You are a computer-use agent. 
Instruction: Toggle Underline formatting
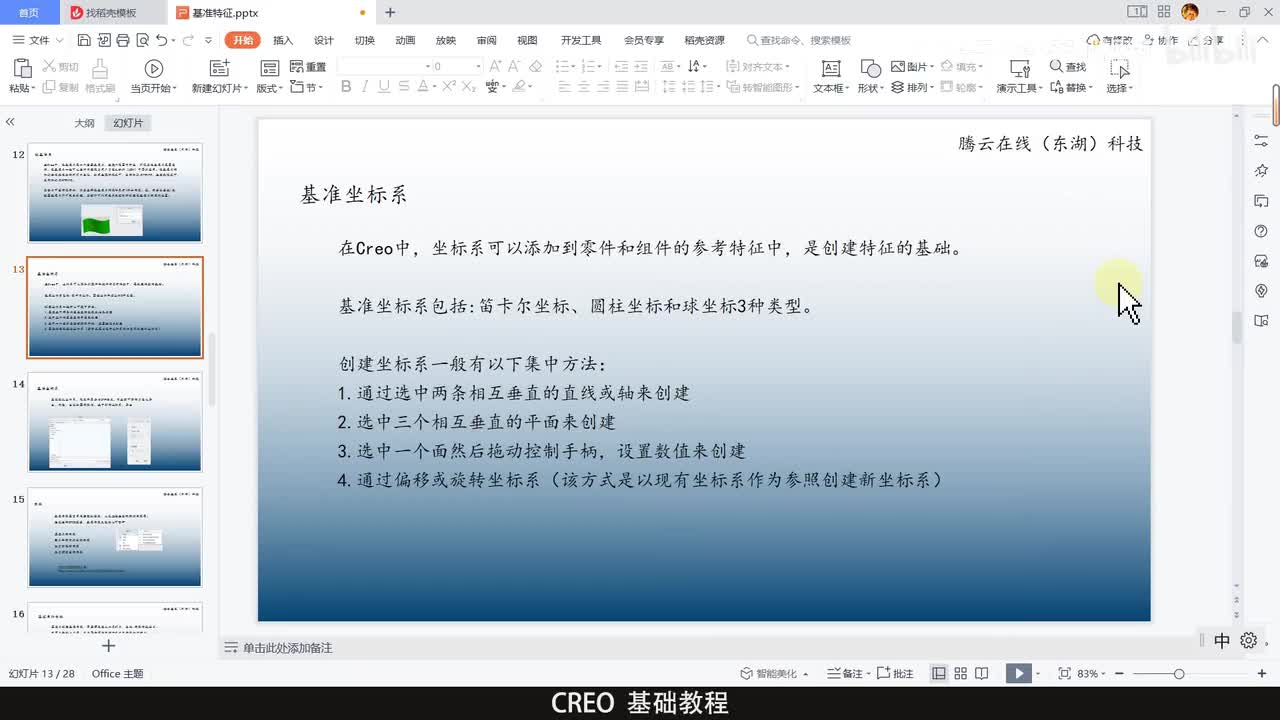(384, 87)
